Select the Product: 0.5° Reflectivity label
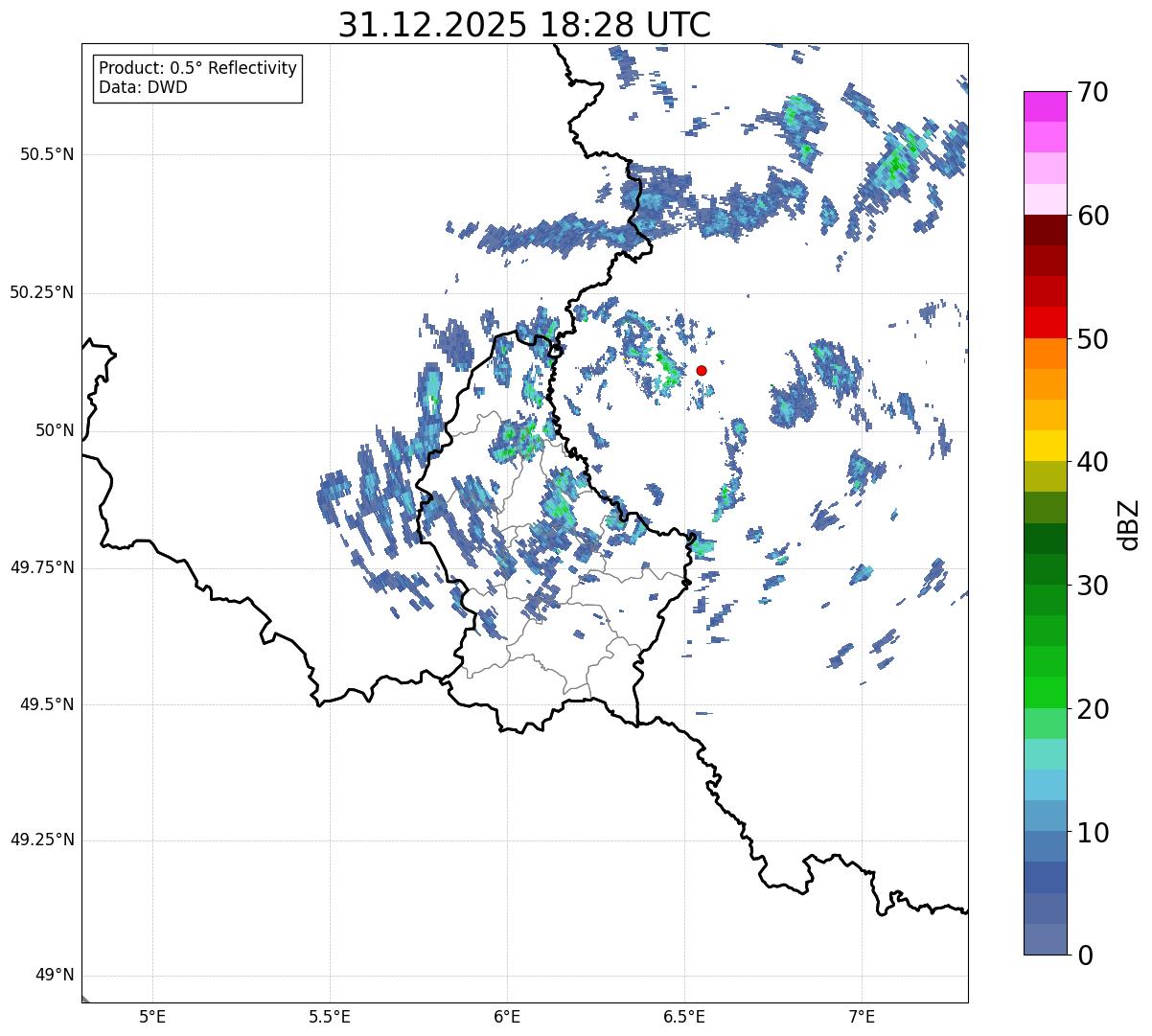This screenshot has height=1036, width=1152. tap(197, 69)
